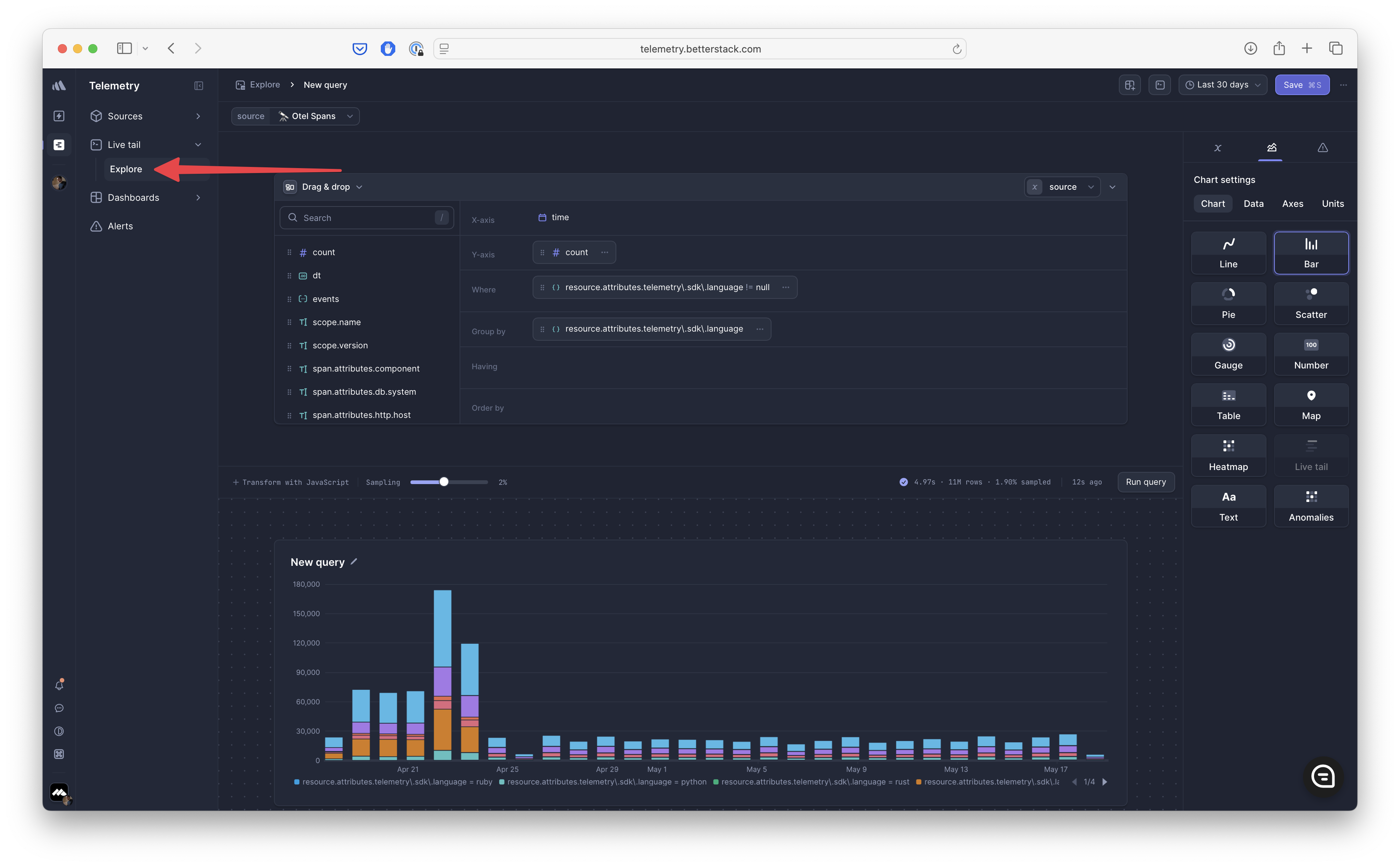Choose the Text chart type
Screen dimensions: 1400x867
point(1228,506)
